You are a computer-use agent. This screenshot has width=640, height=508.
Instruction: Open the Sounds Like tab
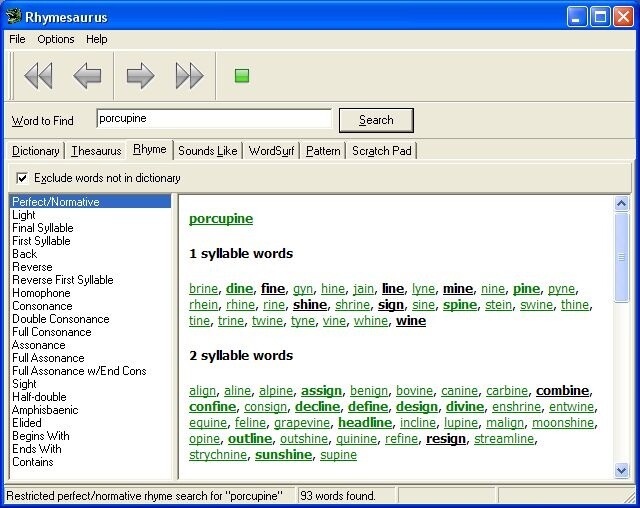[208, 151]
